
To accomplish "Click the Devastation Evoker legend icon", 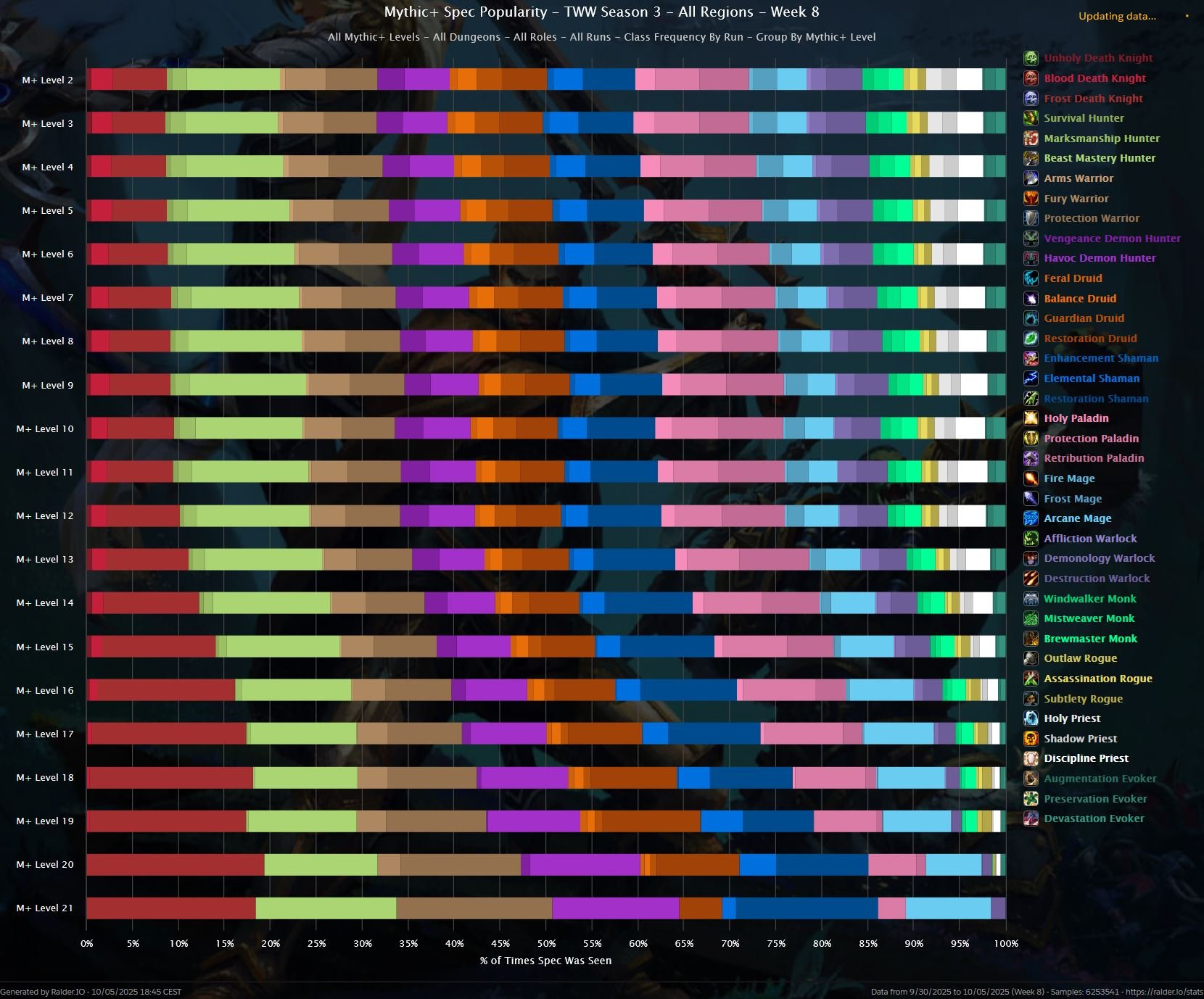I will click(x=1031, y=818).
